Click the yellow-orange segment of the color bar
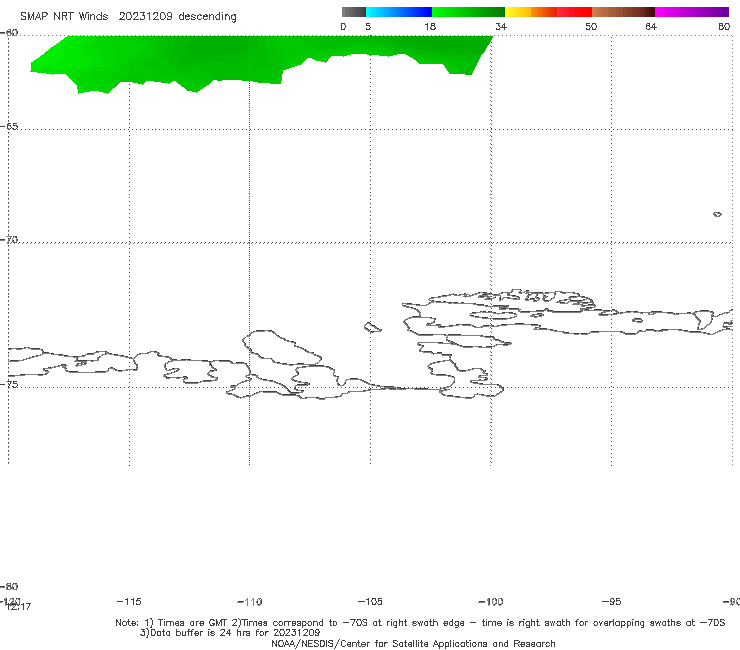Viewport: 740px width, 650px height. (531, 12)
